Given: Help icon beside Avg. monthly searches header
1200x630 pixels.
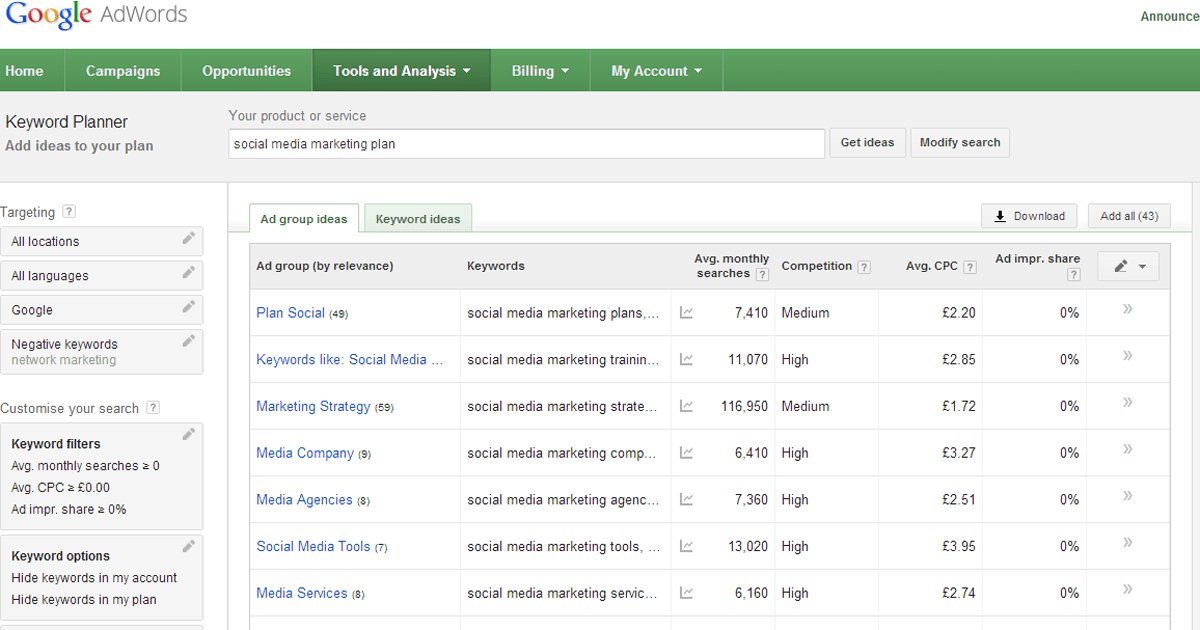Looking at the screenshot, I should 762,275.
